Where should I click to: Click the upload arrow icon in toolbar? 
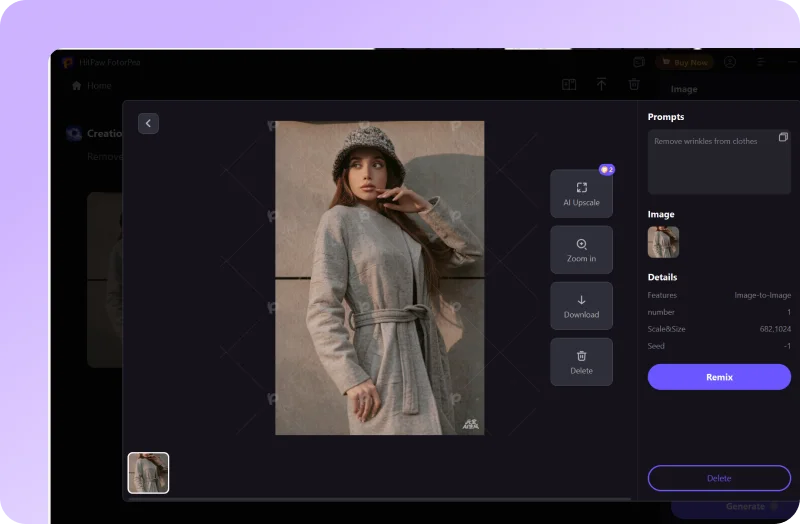[601, 86]
